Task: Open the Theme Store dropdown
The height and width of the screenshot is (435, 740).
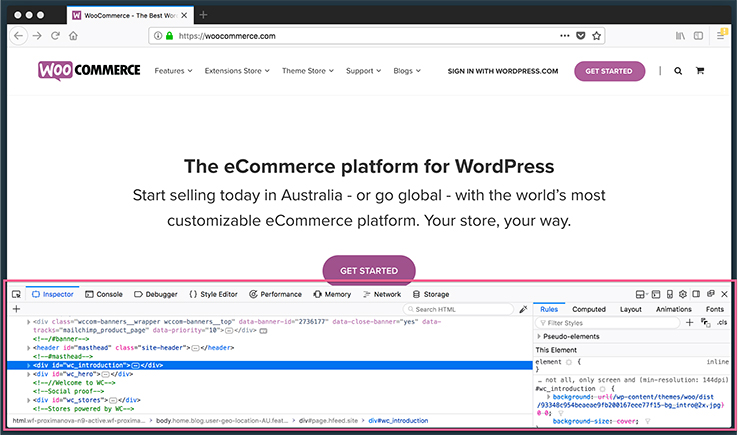Action: point(308,71)
